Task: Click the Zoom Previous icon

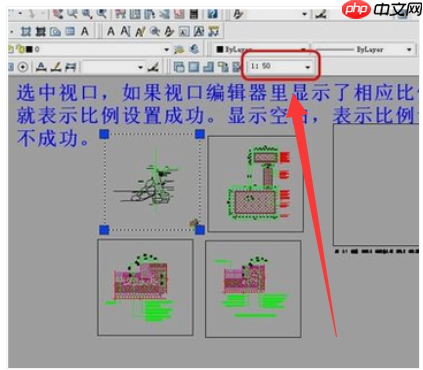Action: click(x=102, y=14)
